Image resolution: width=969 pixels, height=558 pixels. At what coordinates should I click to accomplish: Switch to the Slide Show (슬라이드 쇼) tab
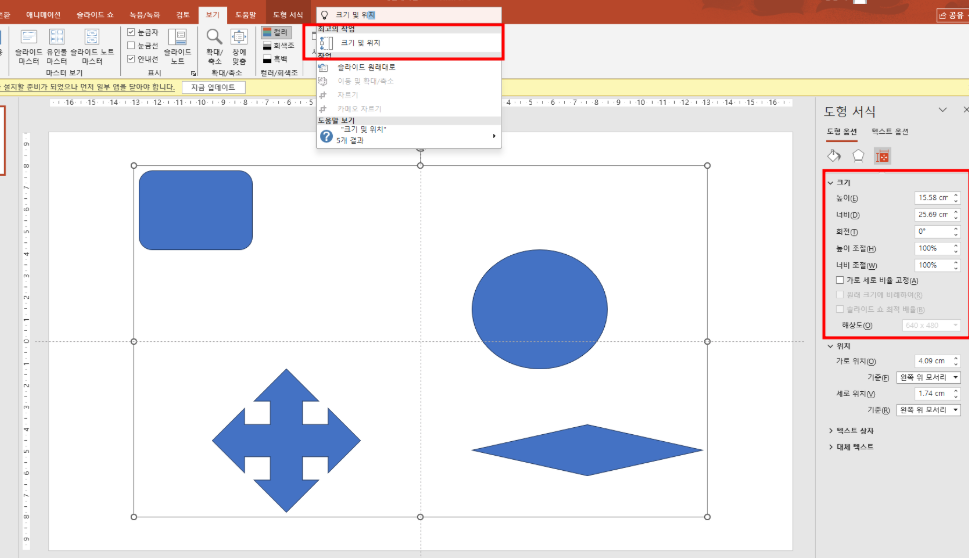[x=95, y=15]
